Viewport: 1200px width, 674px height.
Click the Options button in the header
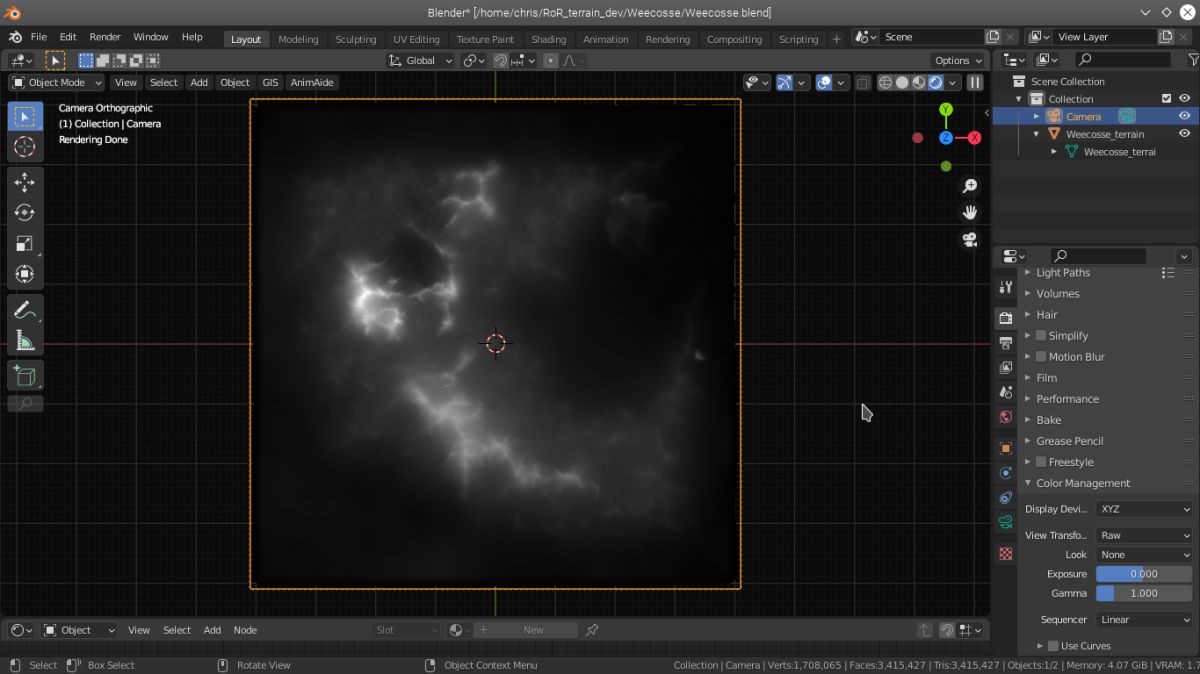[957, 60]
